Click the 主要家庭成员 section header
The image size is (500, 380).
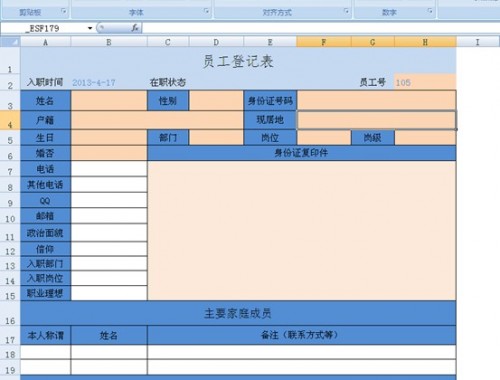click(238, 313)
